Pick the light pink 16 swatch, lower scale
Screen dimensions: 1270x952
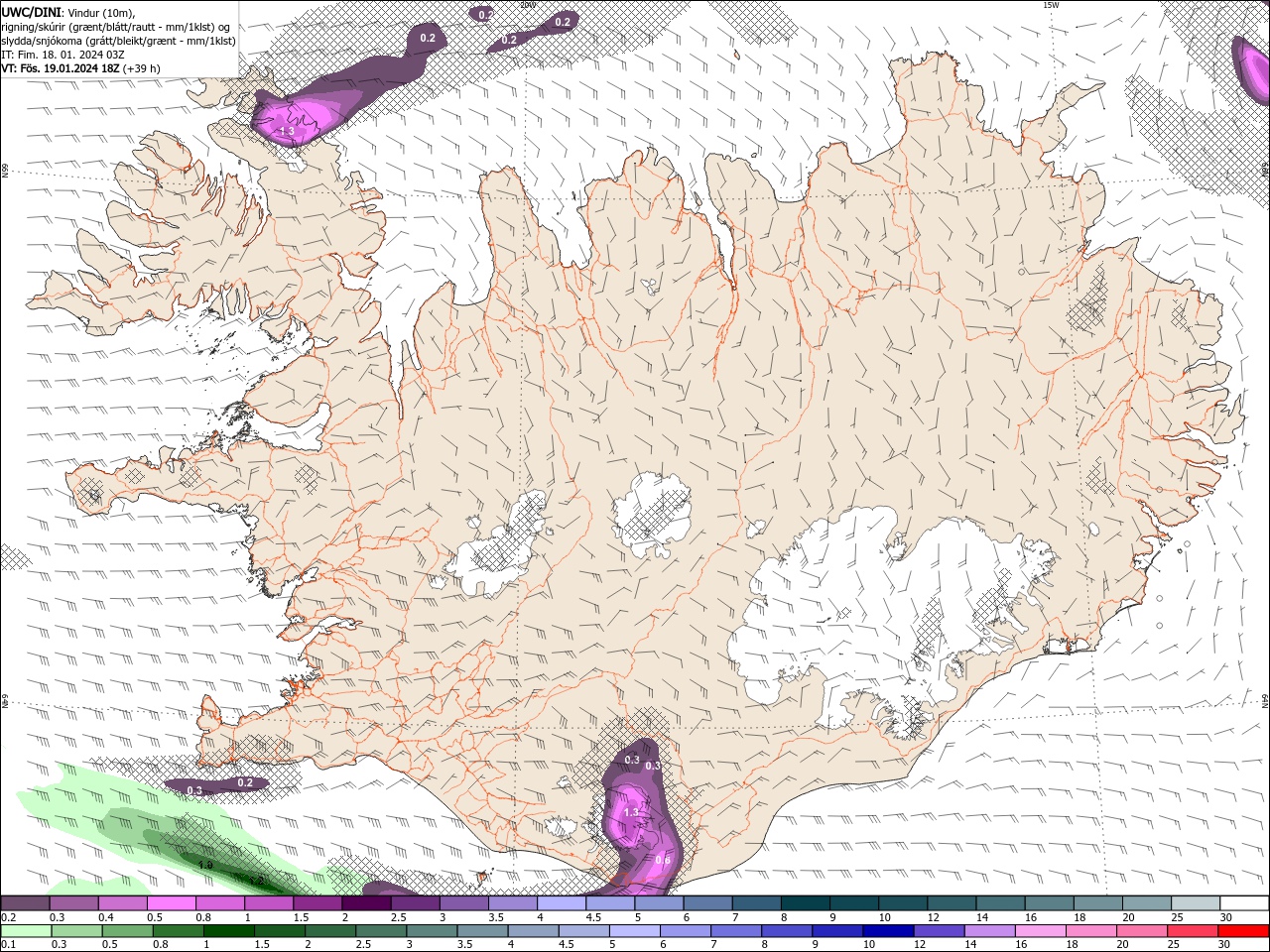[x=1039, y=931]
